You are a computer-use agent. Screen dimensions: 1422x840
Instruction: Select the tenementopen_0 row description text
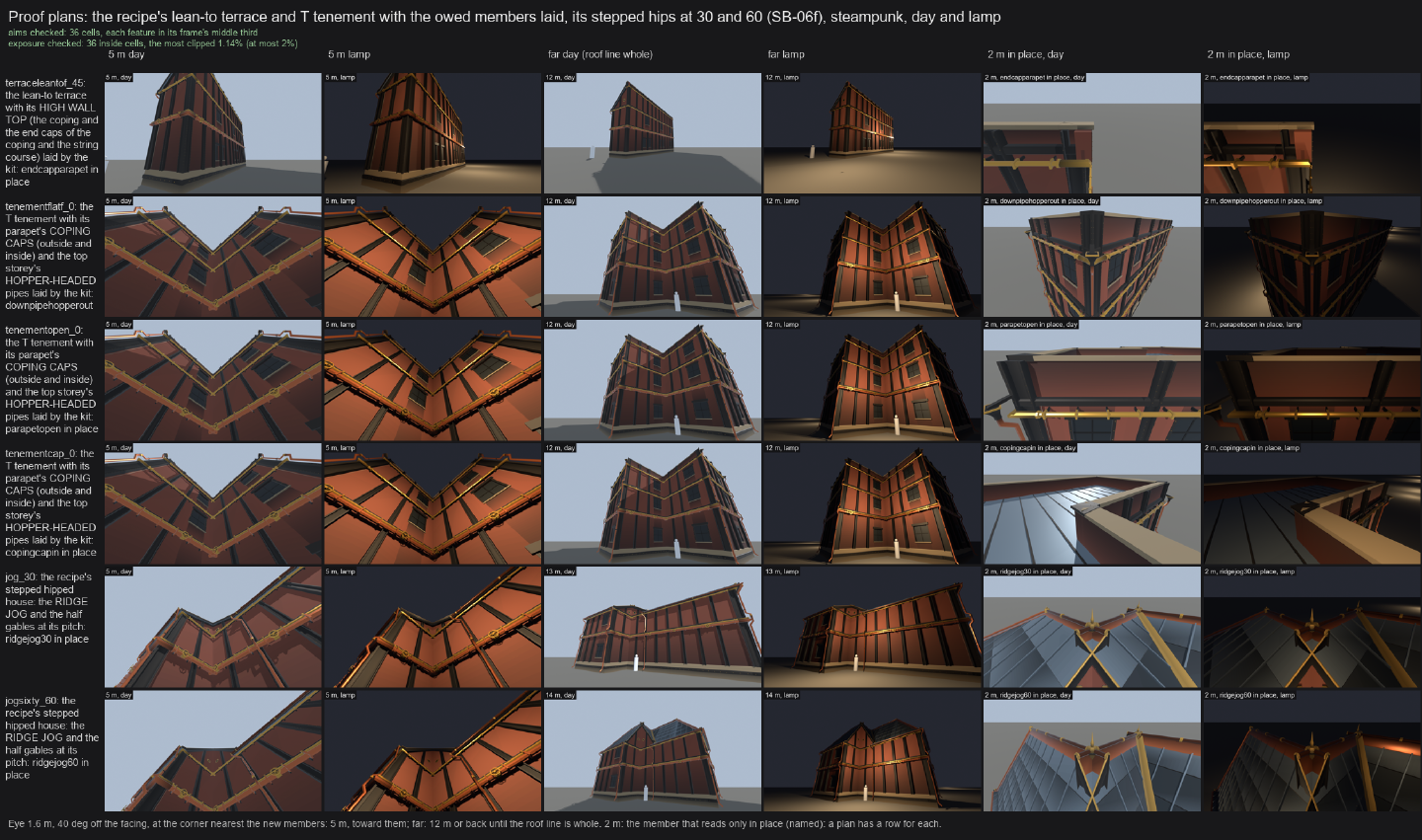tap(52, 379)
